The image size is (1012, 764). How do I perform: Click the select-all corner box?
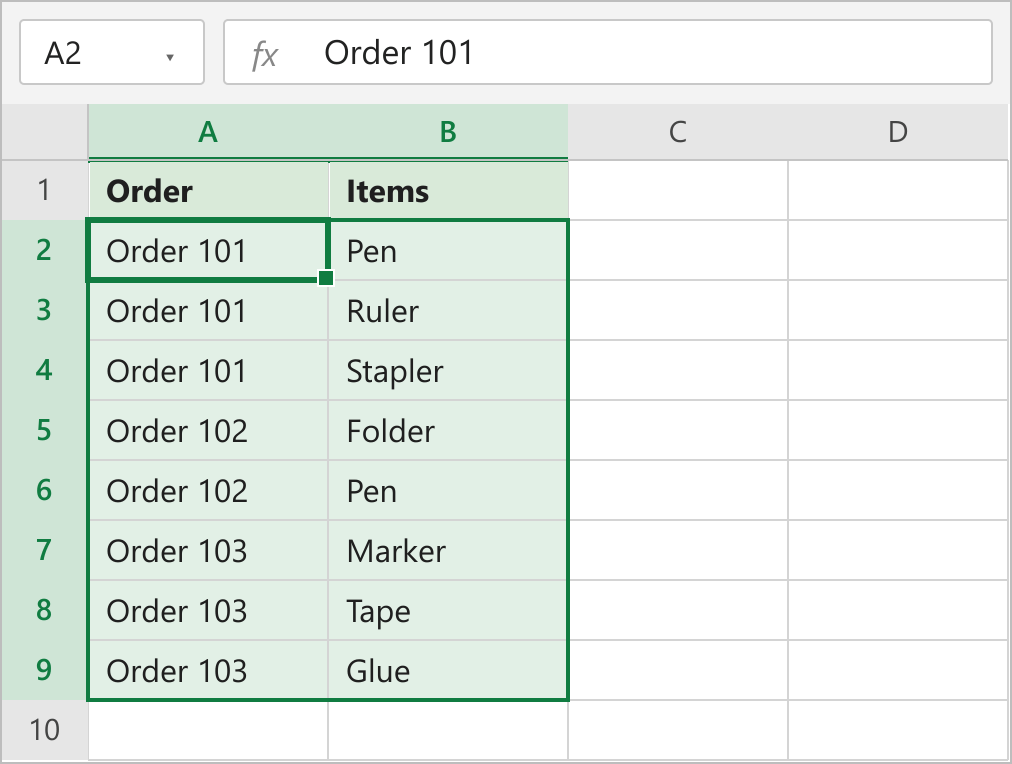pos(45,132)
